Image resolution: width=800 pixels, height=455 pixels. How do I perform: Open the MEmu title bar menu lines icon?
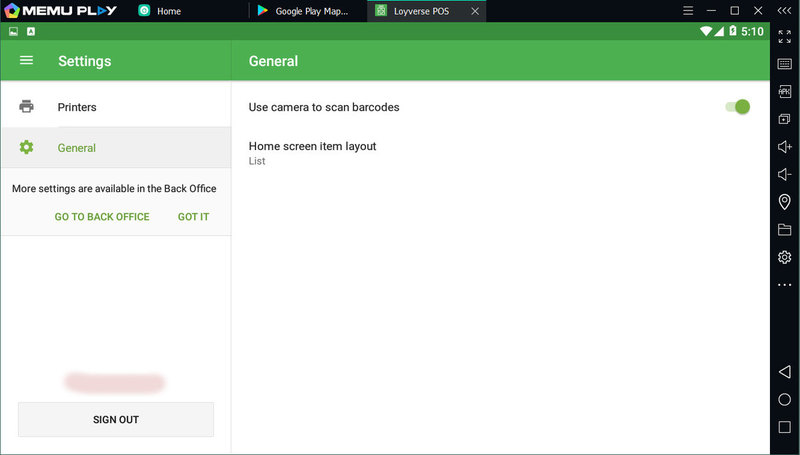(687, 11)
